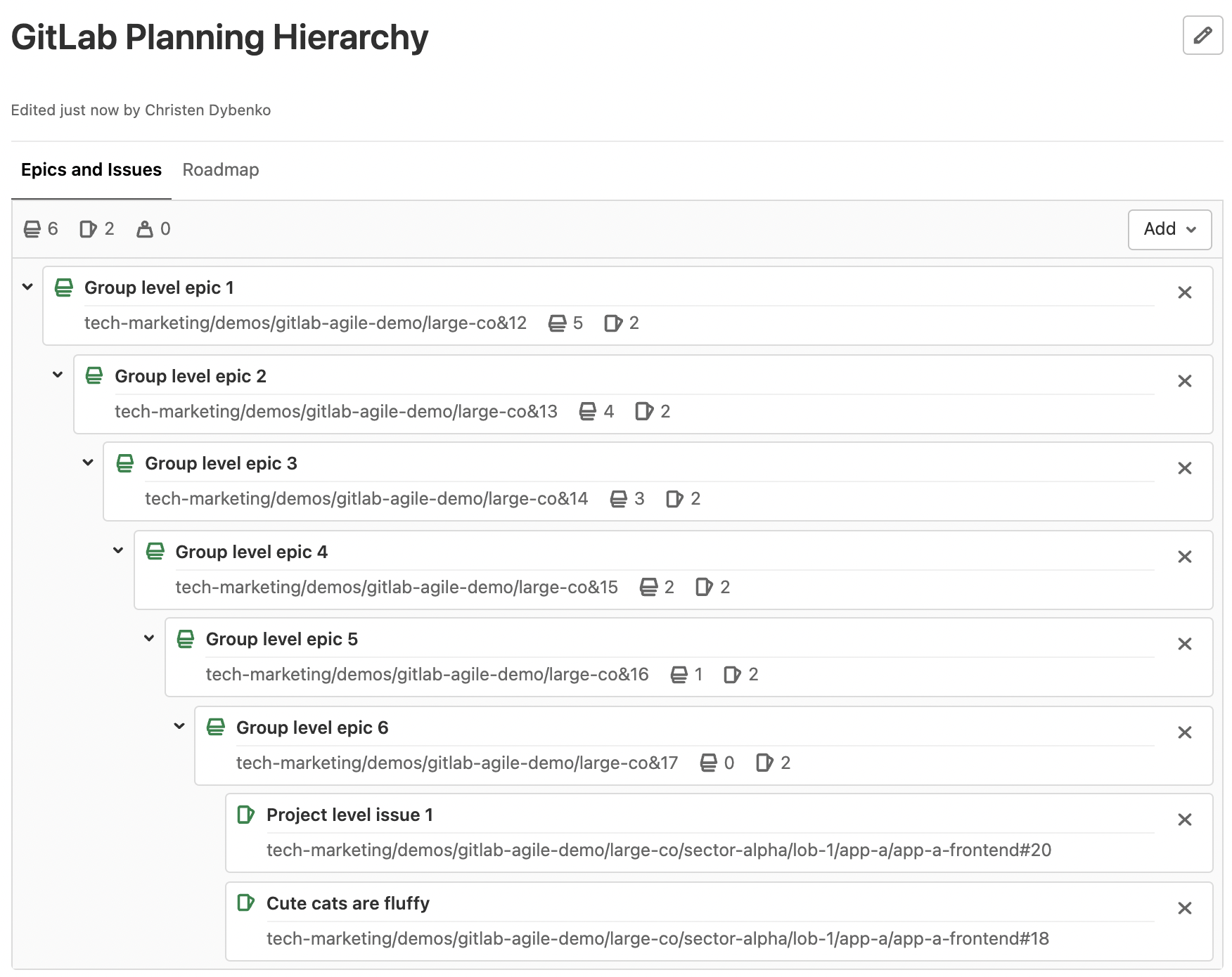Click path text ending large-co&15
The height and width of the screenshot is (977, 1232).
pos(397,588)
